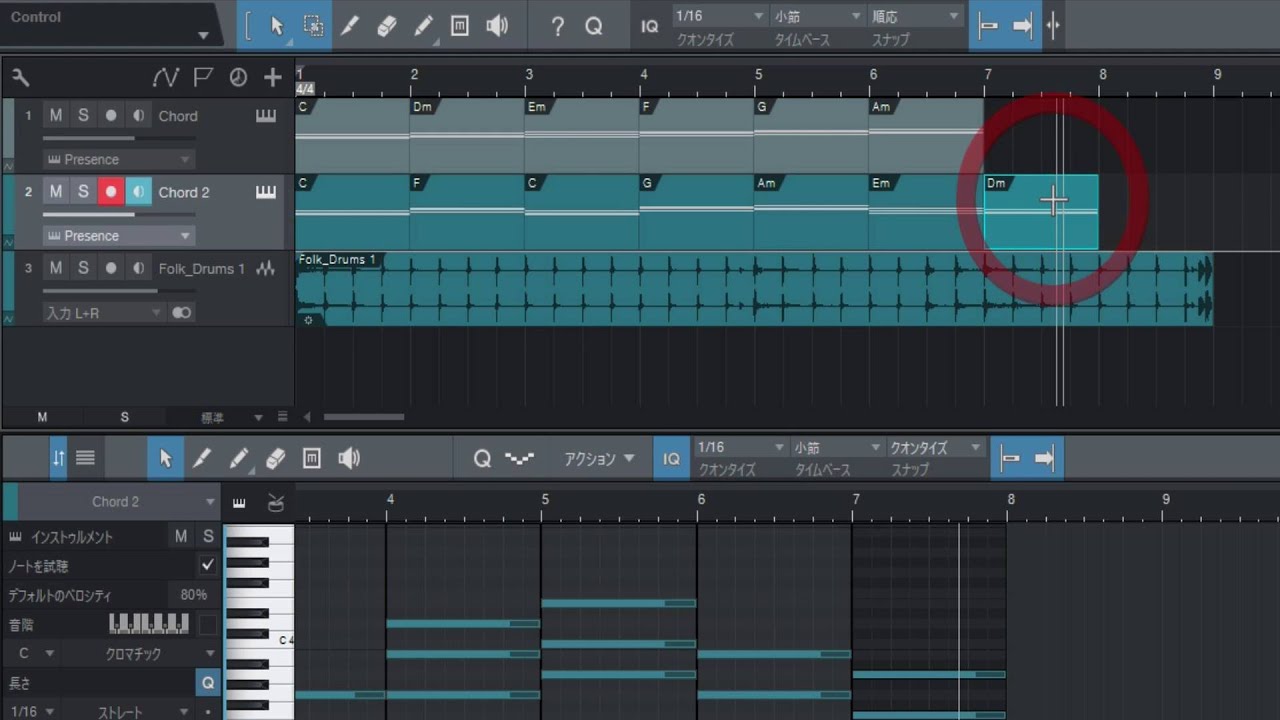
Task: Select the Dm chord event on the Chord 2 track
Action: 1041,212
